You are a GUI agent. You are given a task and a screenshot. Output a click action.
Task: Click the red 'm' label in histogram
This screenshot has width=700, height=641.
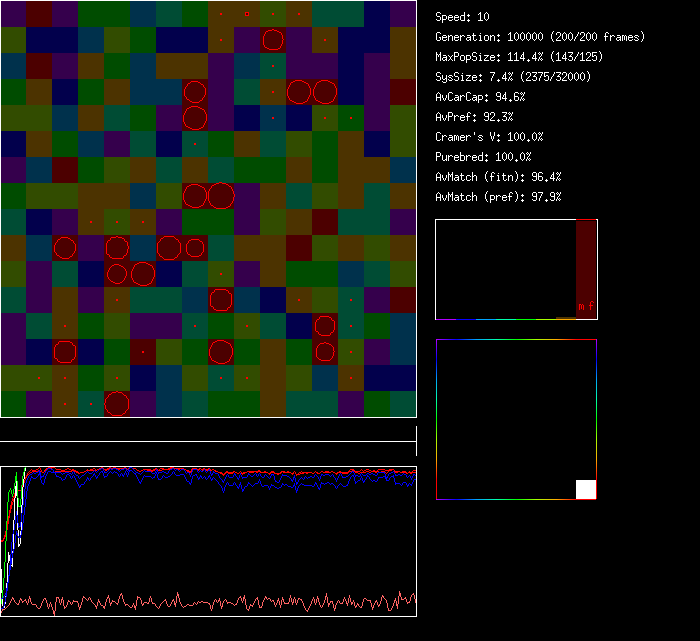tap(581, 306)
